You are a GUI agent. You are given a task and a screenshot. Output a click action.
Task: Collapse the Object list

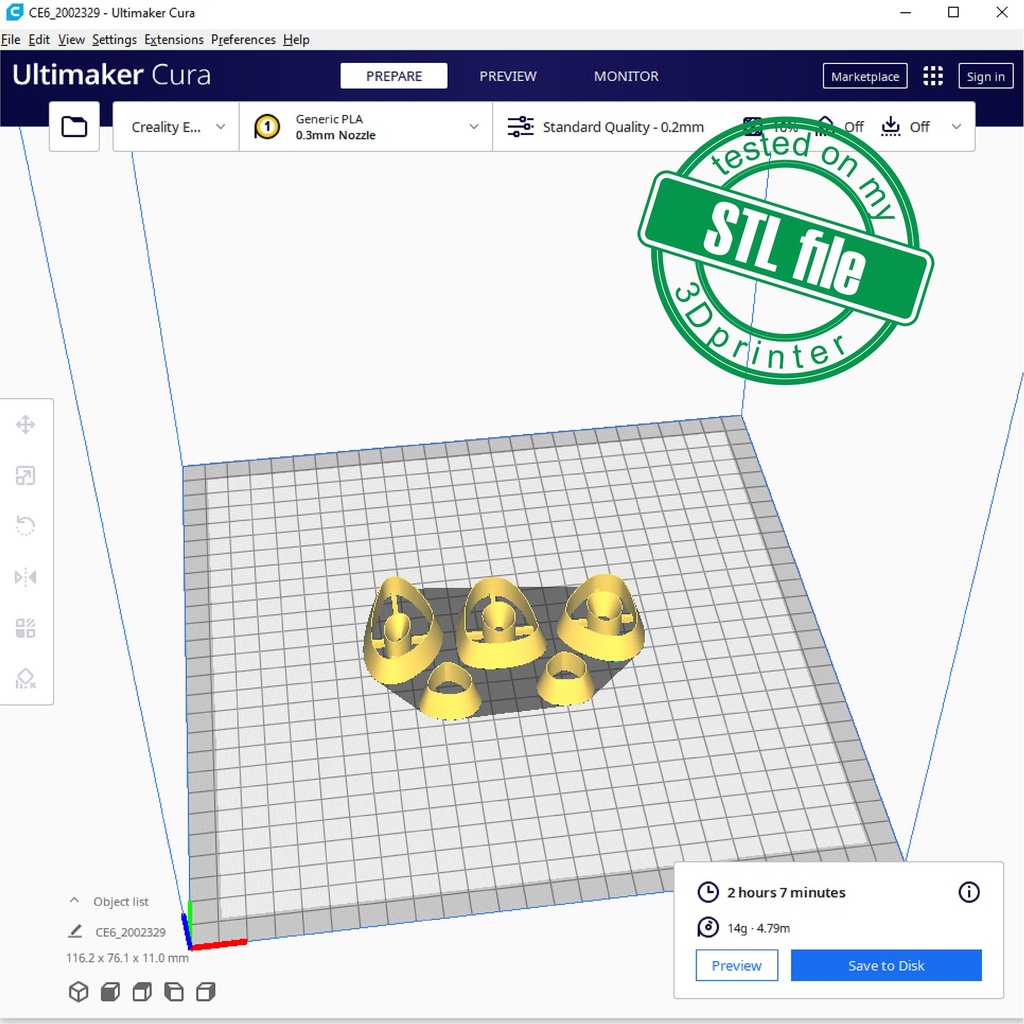[x=74, y=901]
